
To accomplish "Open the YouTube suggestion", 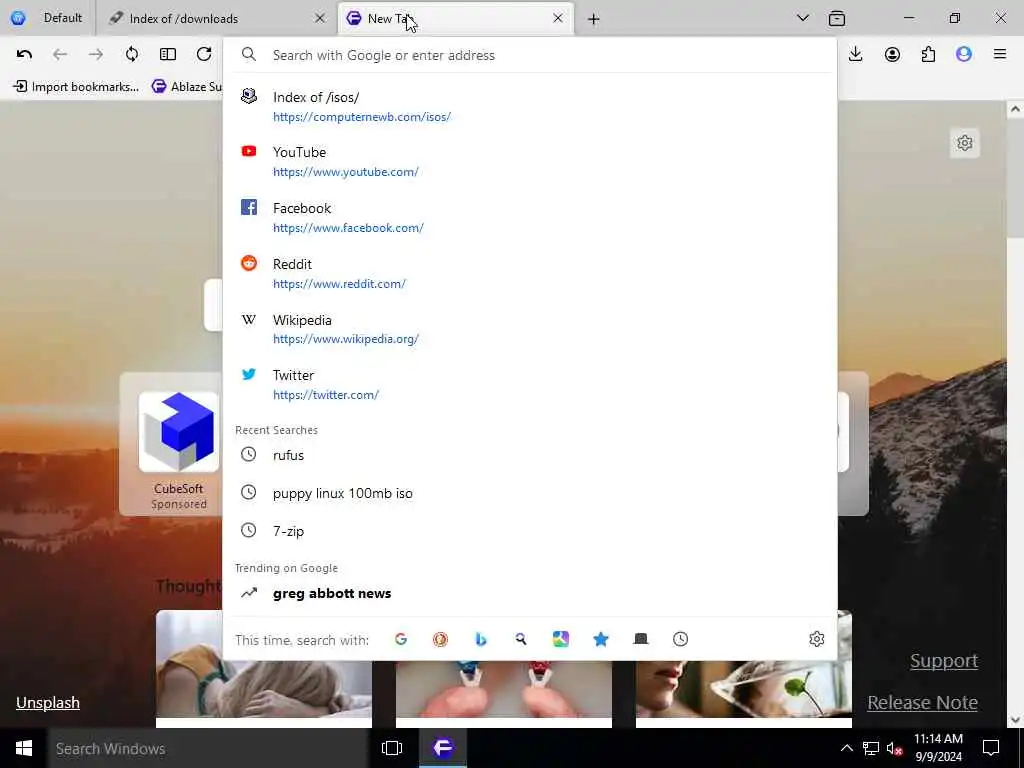I will pos(530,161).
